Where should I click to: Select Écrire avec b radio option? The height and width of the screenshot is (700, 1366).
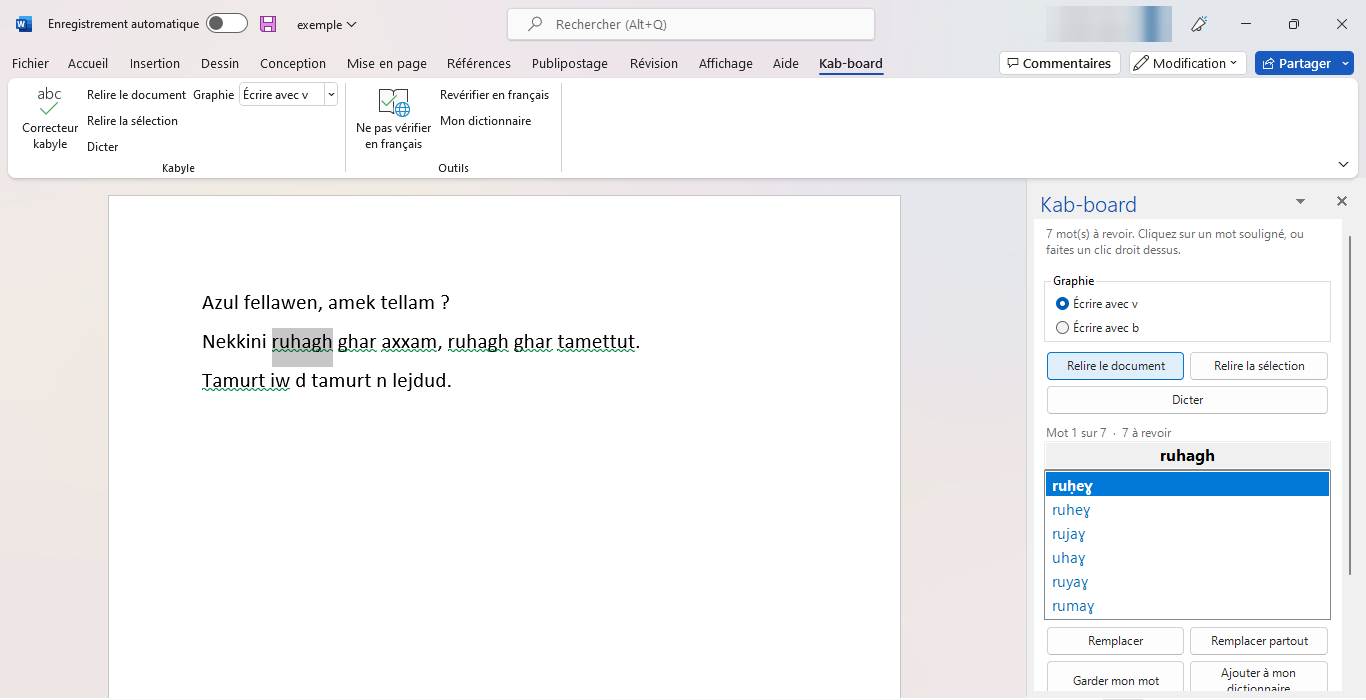pos(1062,328)
